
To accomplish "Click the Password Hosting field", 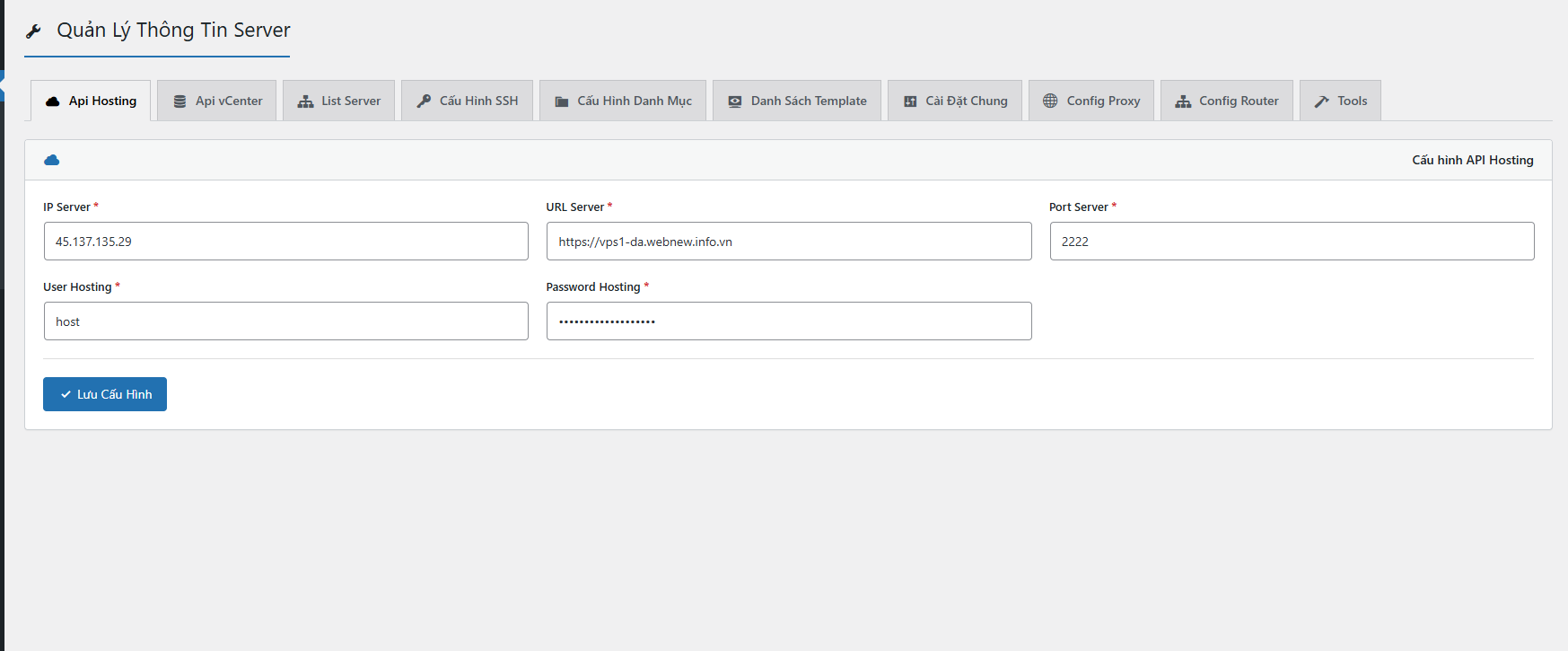I will 789,321.
